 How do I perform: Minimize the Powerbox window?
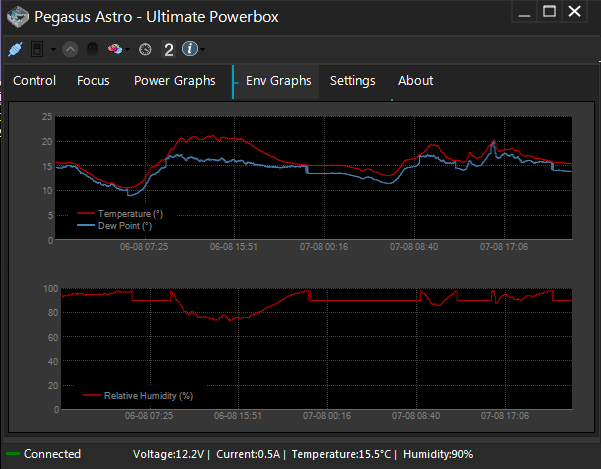pos(524,12)
